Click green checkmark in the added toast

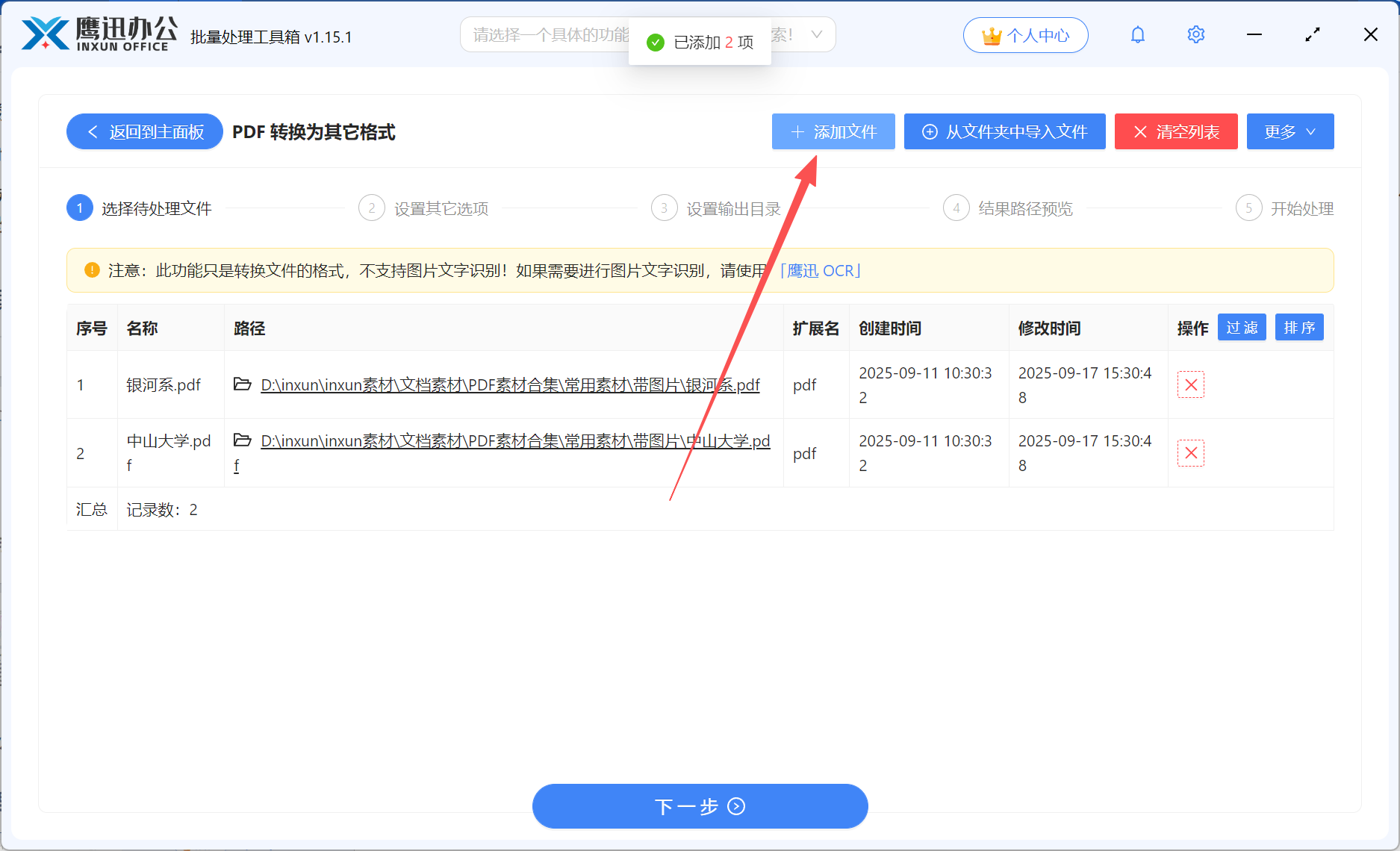coord(656,43)
